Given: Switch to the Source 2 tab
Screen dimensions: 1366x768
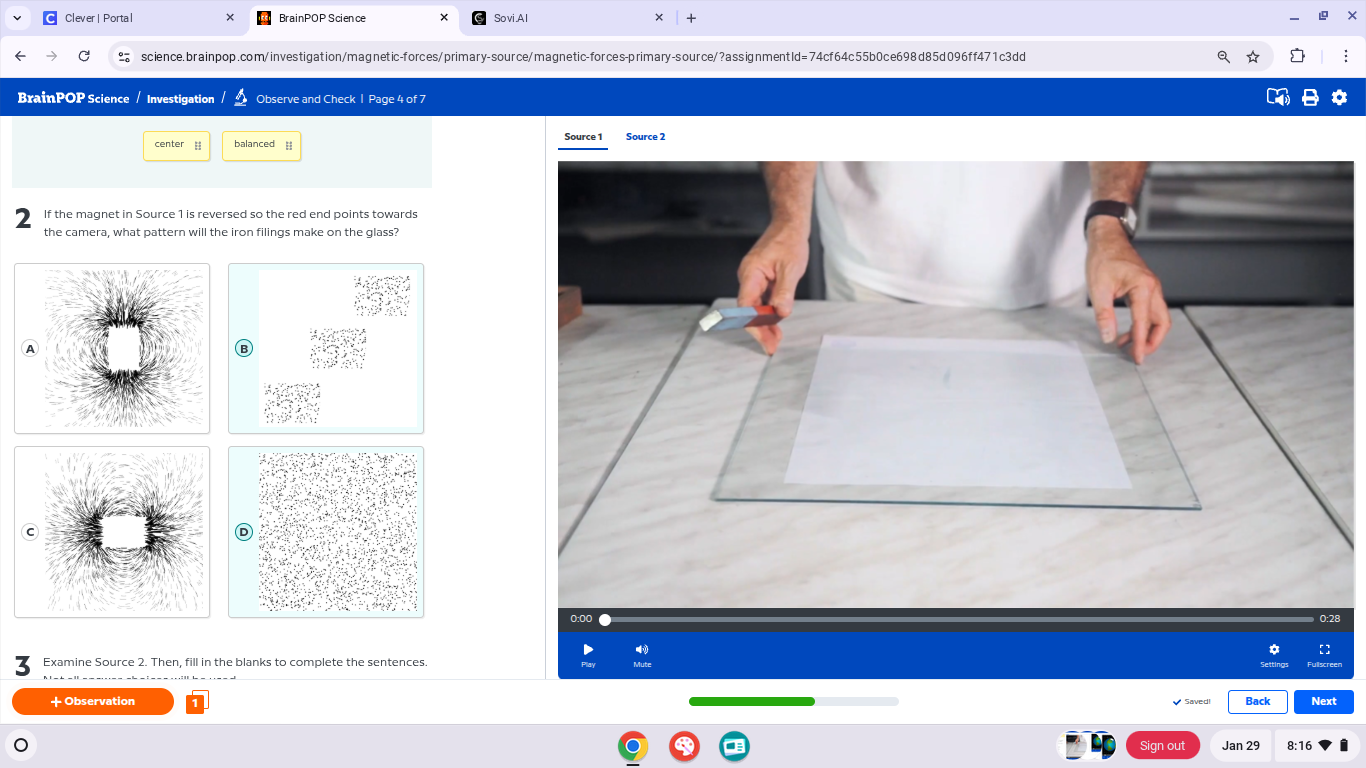Looking at the screenshot, I should click(x=645, y=137).
